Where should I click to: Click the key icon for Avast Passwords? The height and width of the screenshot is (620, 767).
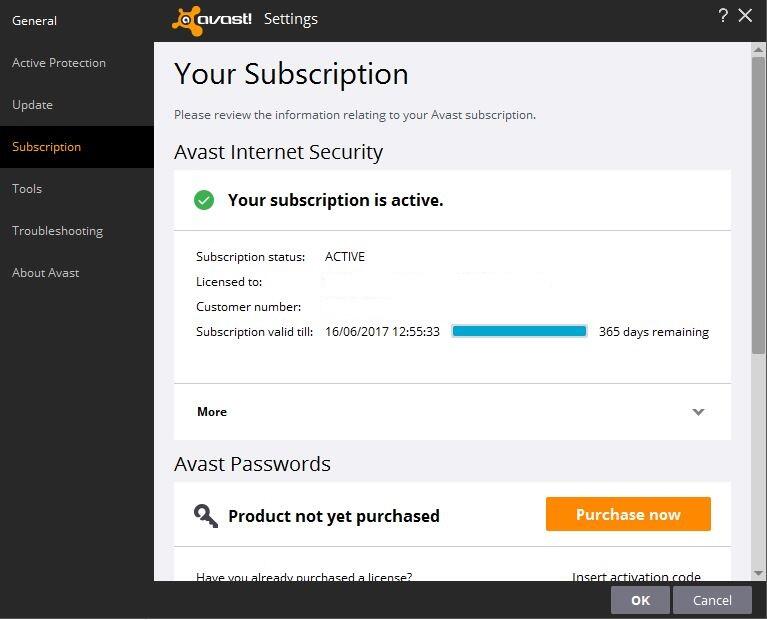(x=206, y=516)
